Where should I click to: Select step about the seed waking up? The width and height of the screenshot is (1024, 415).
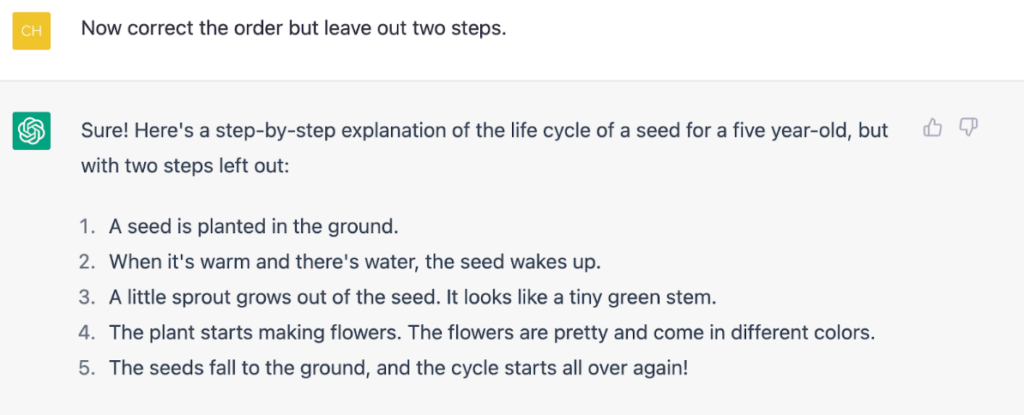coord(355,262)
